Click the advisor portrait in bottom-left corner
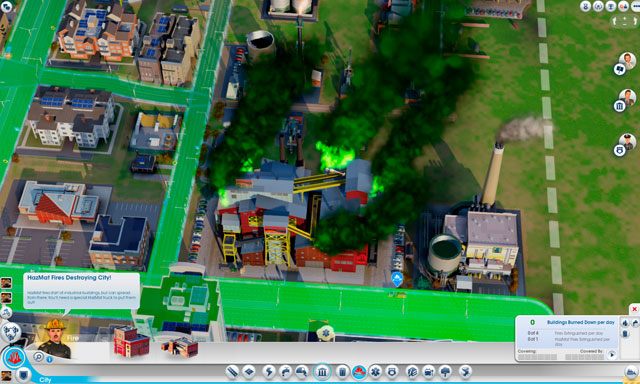 [6, 377]
